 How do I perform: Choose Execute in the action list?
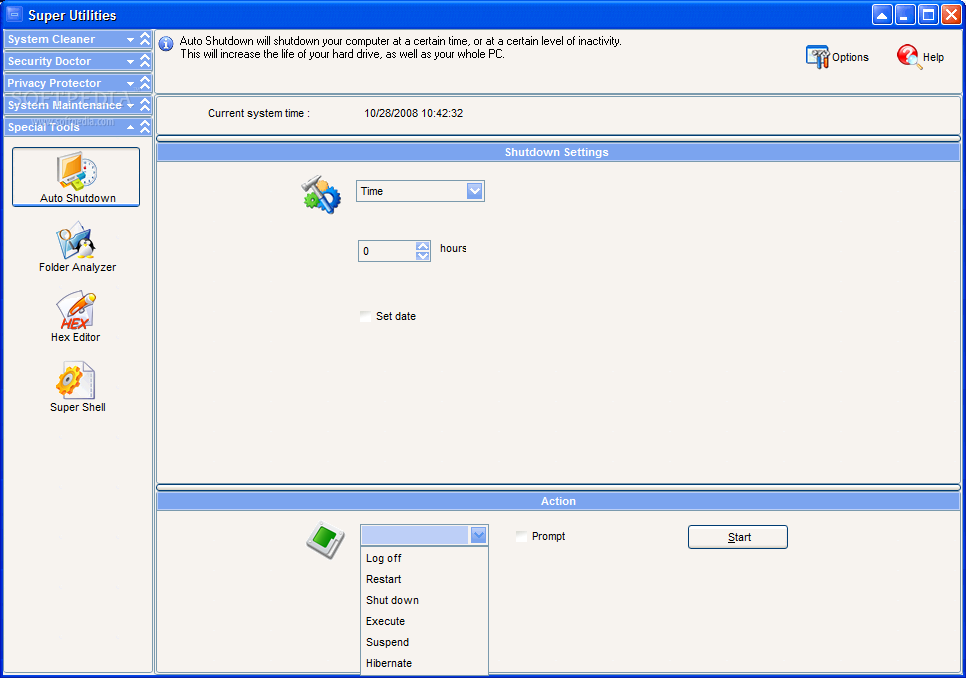click(x=424, y=621)
